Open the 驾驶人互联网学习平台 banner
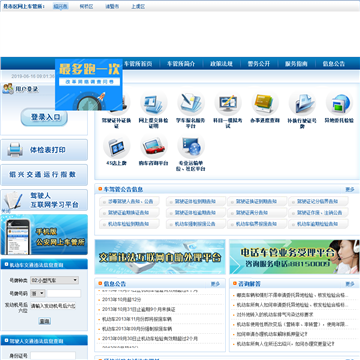This screenshot has height=360, width=360. click(x=44, y=200)
